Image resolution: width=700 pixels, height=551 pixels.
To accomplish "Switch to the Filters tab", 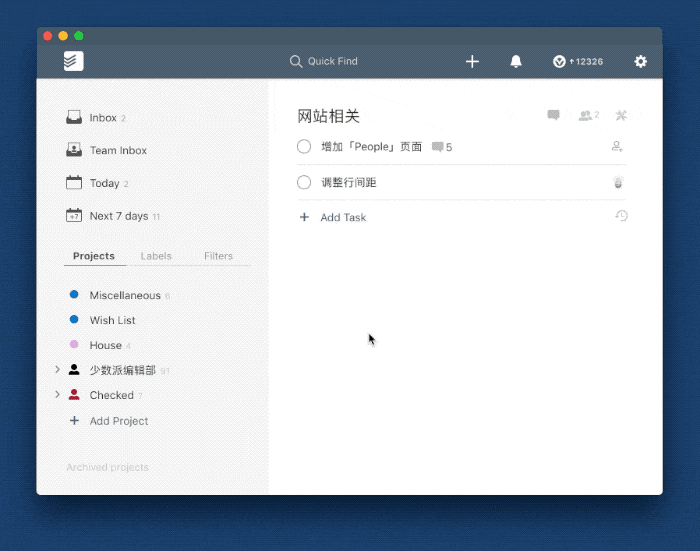I will 218,256.
